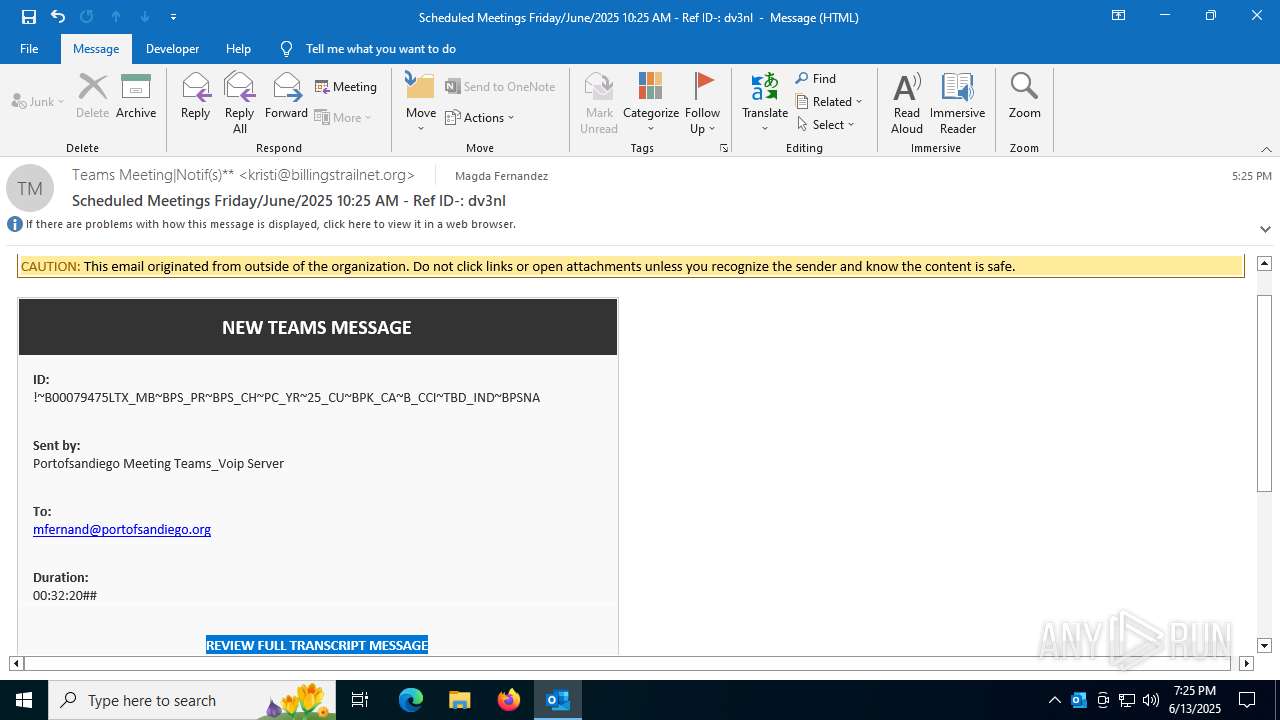
Task: Open the Categorize color menu
Action: tap(651, 103)
